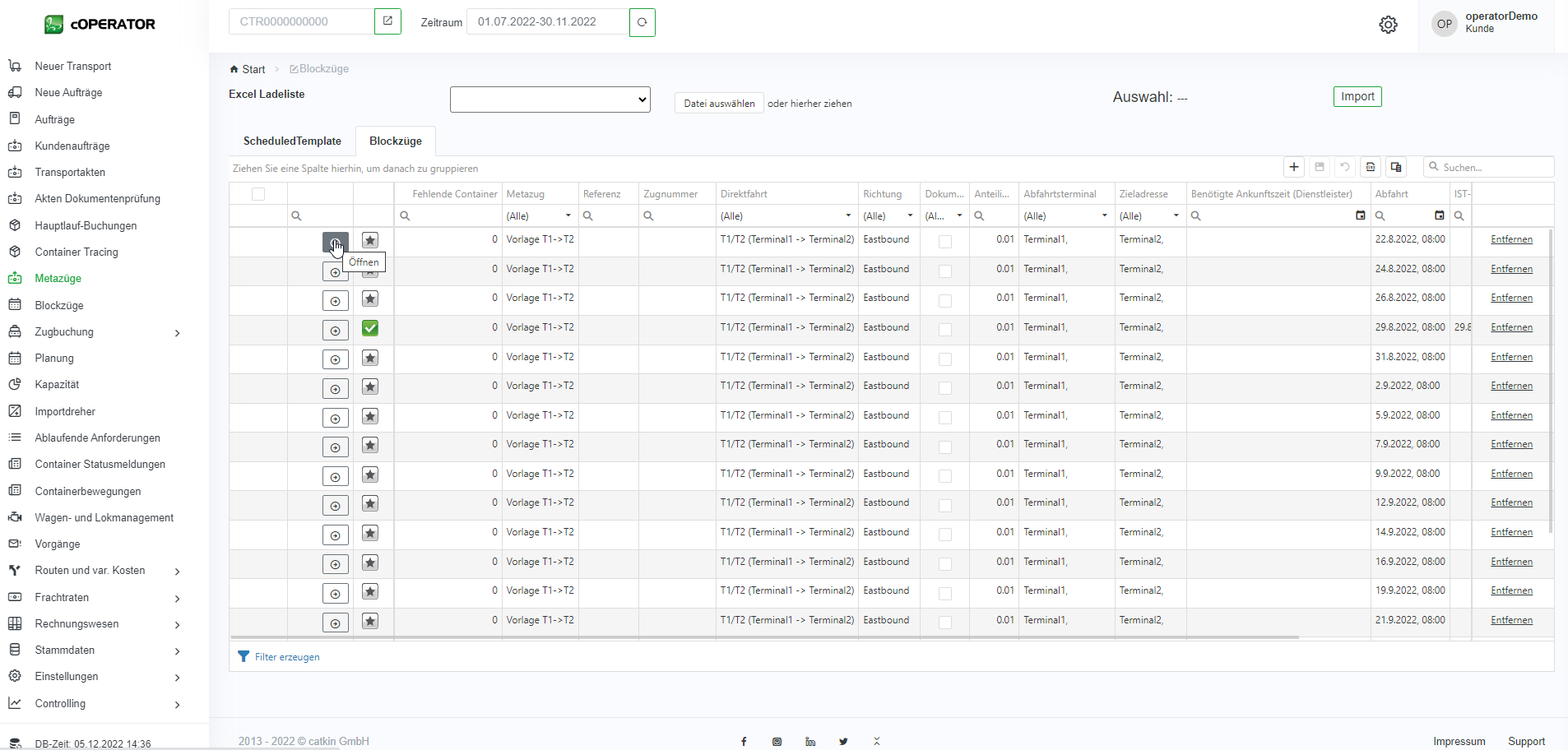The height and width of the screenshot is (750, 1568).
Task: Open the calendar picker in Abfahrt filter
Action: 1439,215
